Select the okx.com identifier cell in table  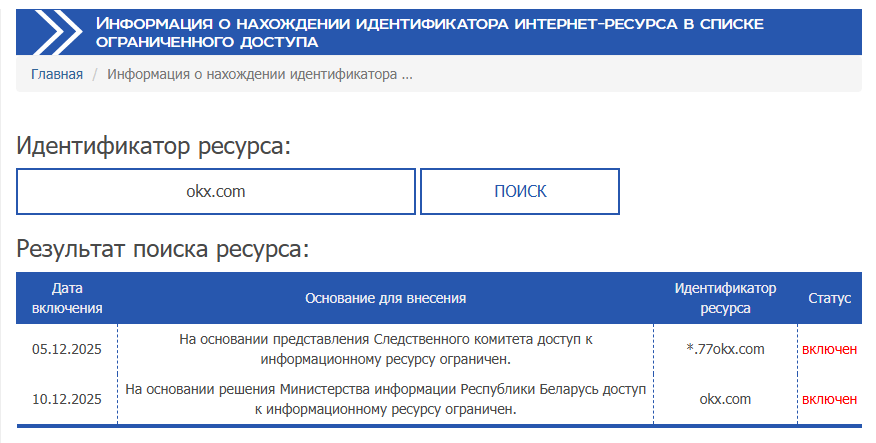tap(725, 399)
